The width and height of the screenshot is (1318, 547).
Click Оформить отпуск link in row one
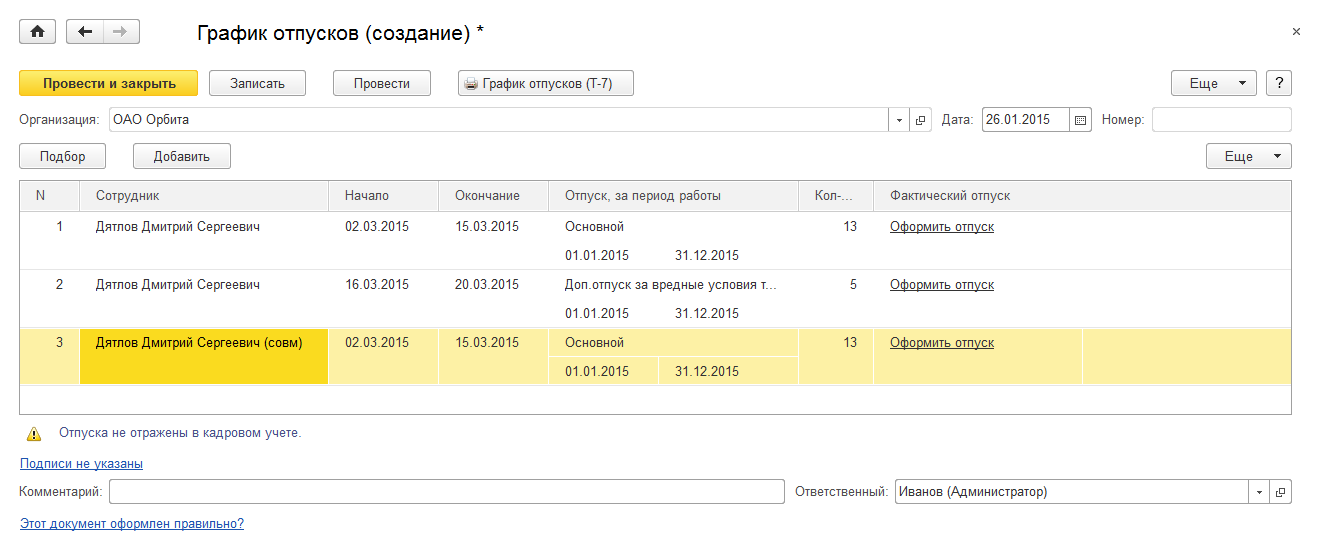tap(942, 227)
